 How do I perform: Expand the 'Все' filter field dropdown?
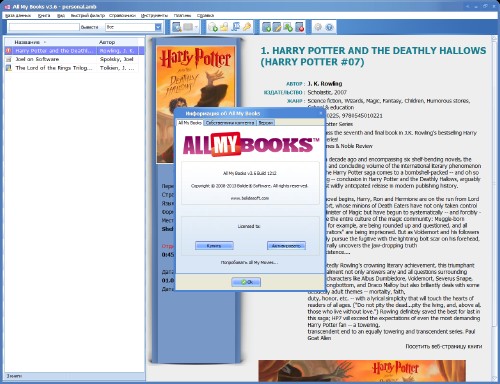click(158, 27)
